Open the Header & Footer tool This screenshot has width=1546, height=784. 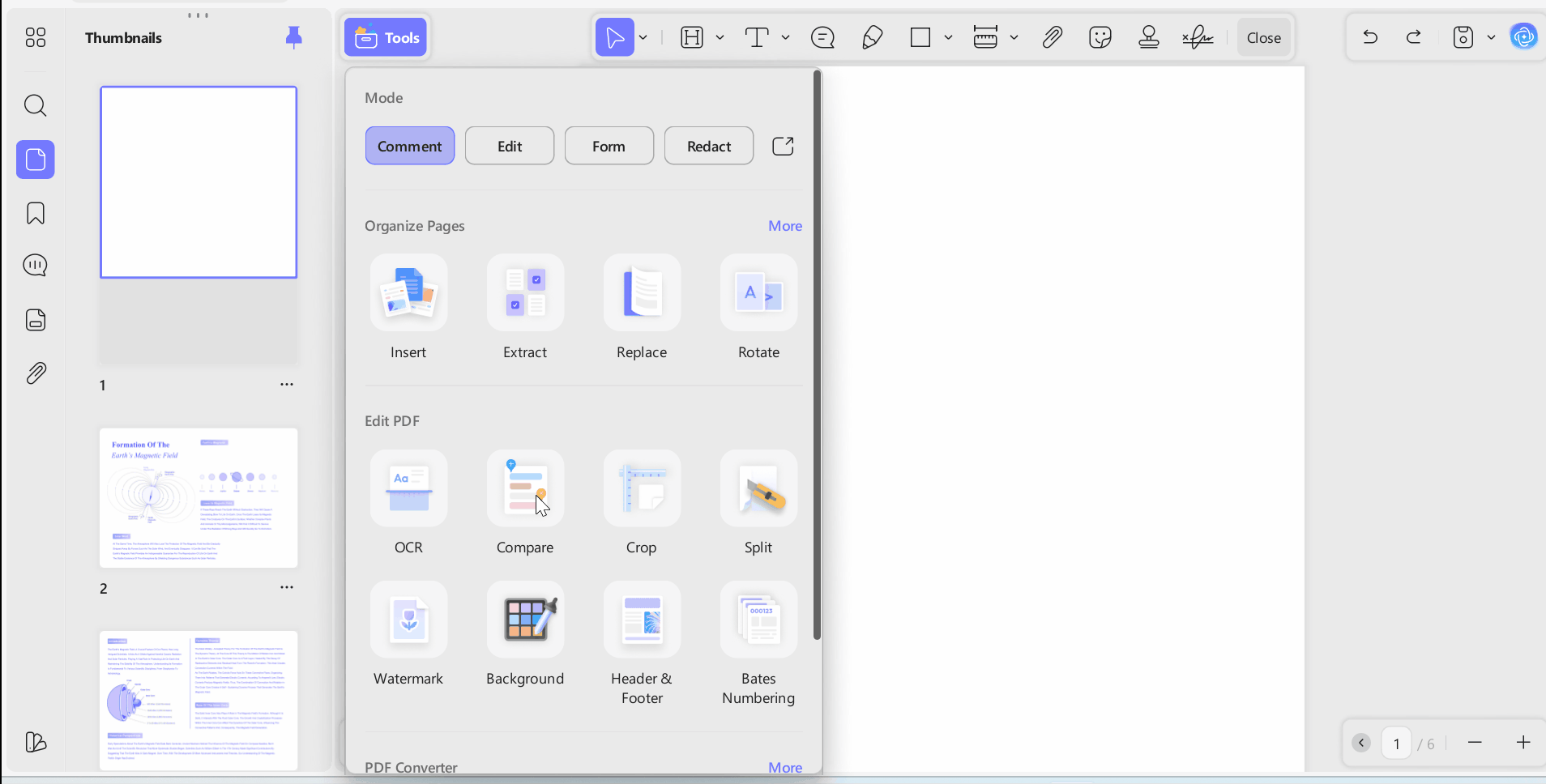[642, 644]
